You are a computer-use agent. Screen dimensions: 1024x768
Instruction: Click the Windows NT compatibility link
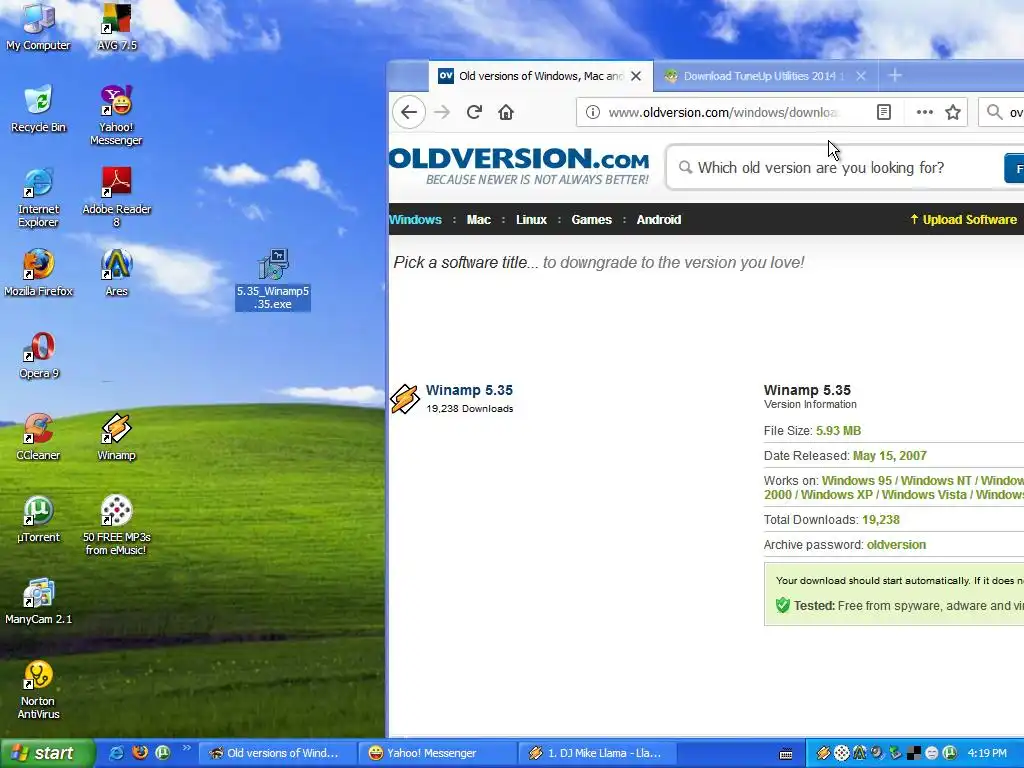pyautogui.click(x=936, y=481)
